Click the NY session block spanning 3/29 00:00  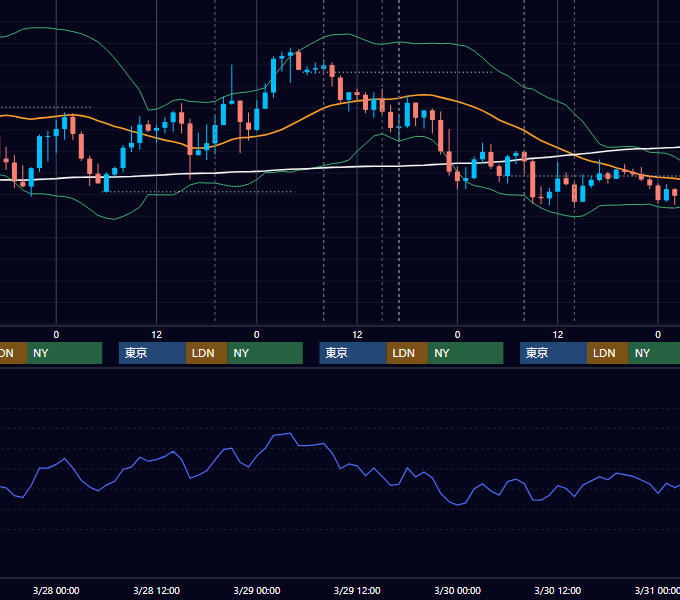(265, 353)
